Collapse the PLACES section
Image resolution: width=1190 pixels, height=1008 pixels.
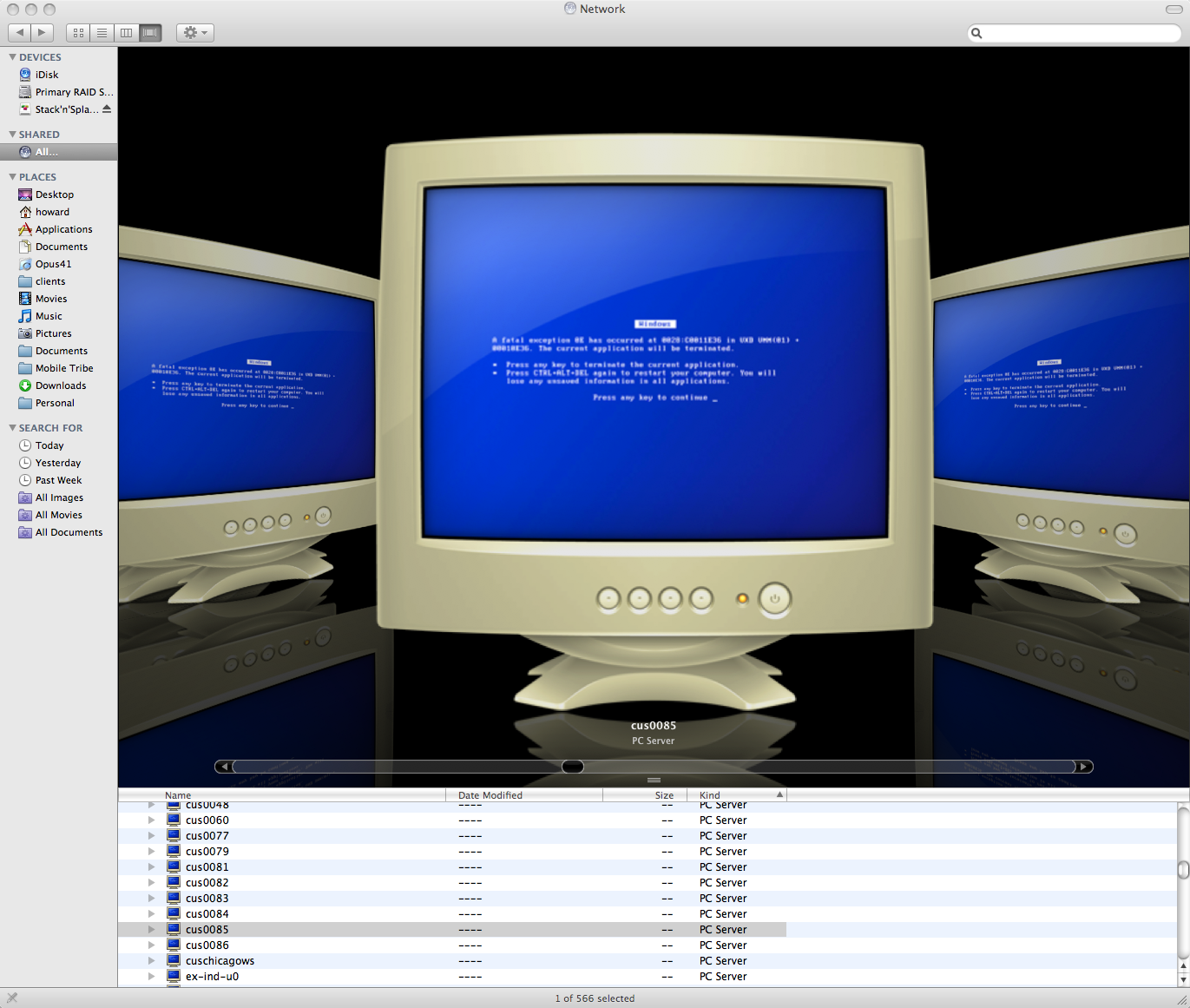point(12,177)
